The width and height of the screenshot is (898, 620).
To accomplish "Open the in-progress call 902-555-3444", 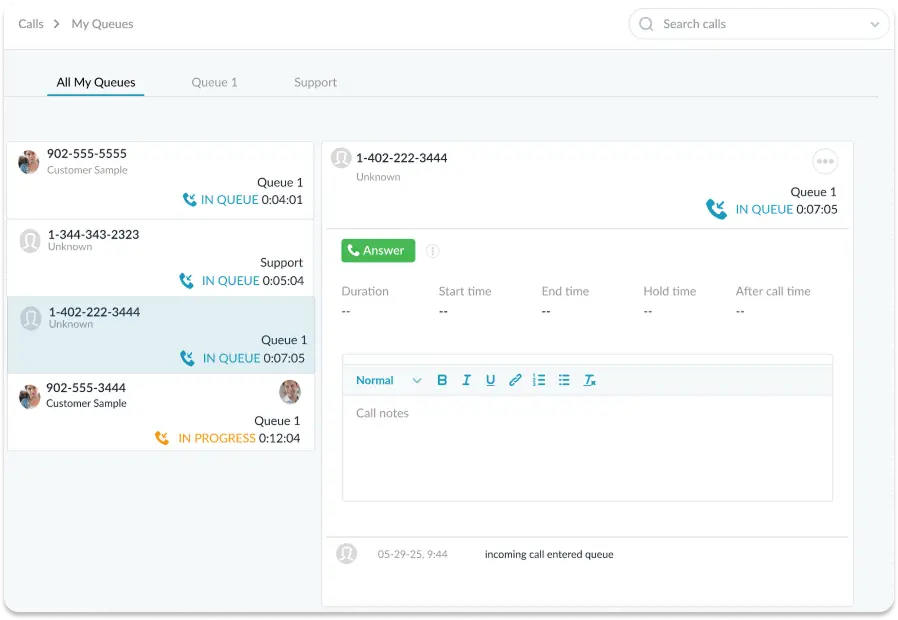I will click(x=160, y=412).
